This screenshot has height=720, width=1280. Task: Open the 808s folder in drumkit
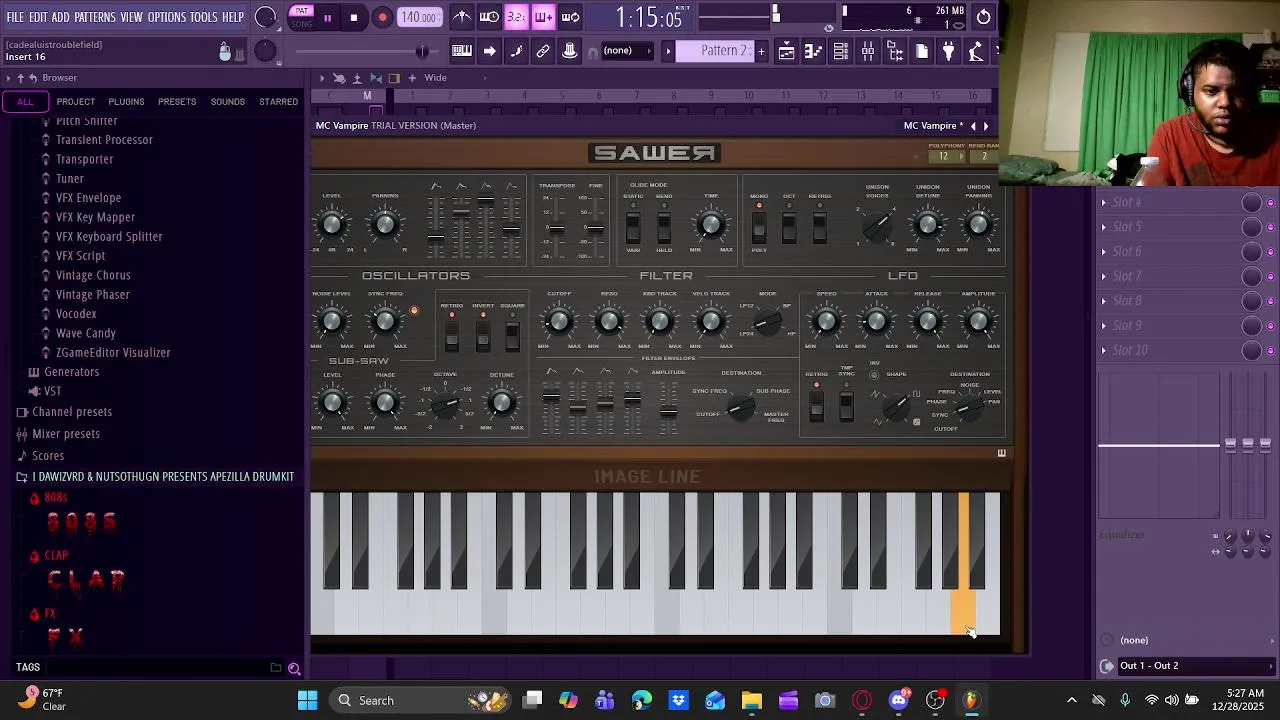pyautogui.click(x=55, y=498)
